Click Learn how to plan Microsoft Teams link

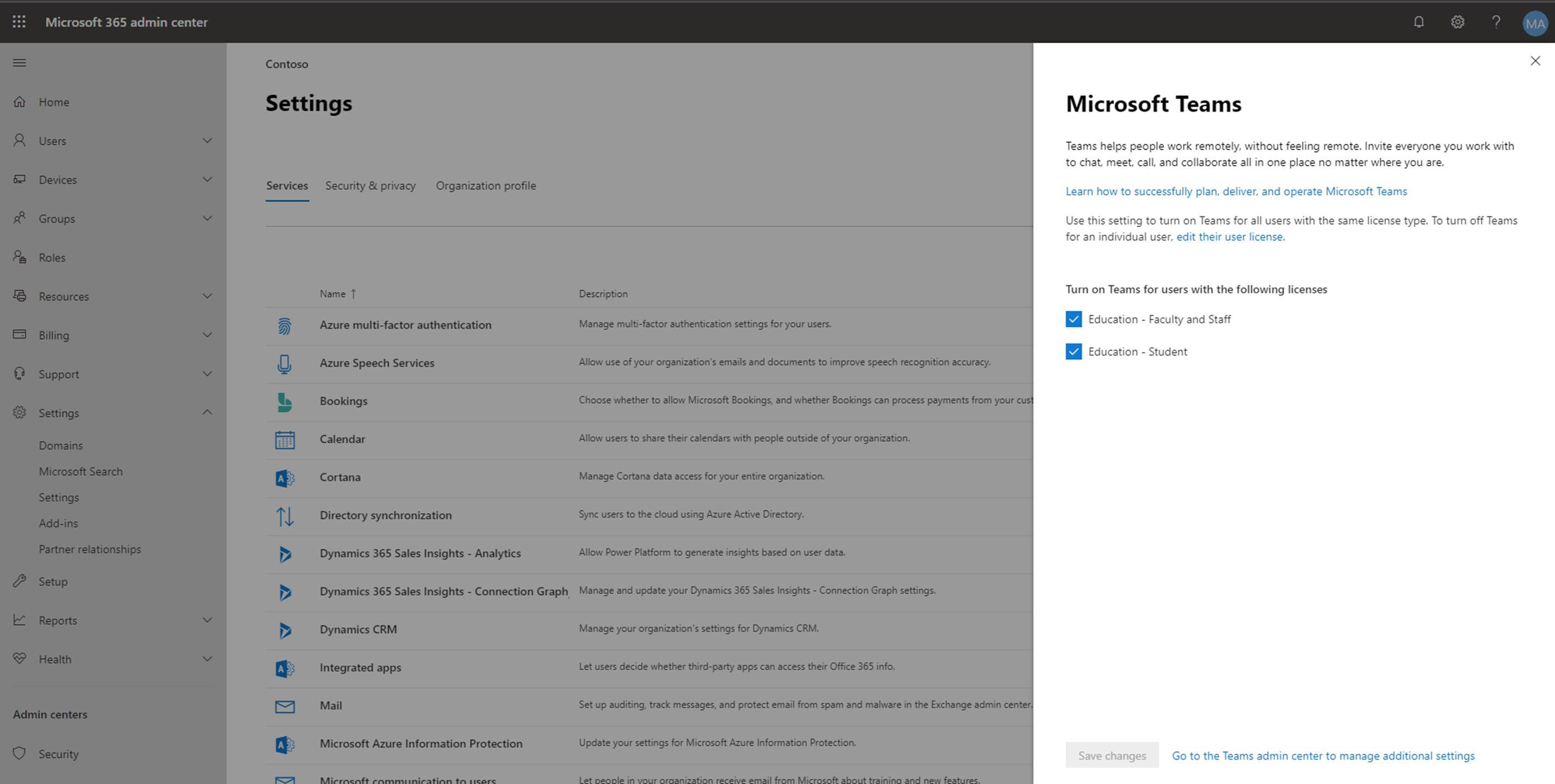pyautogui.click(x=1236, y=191)
